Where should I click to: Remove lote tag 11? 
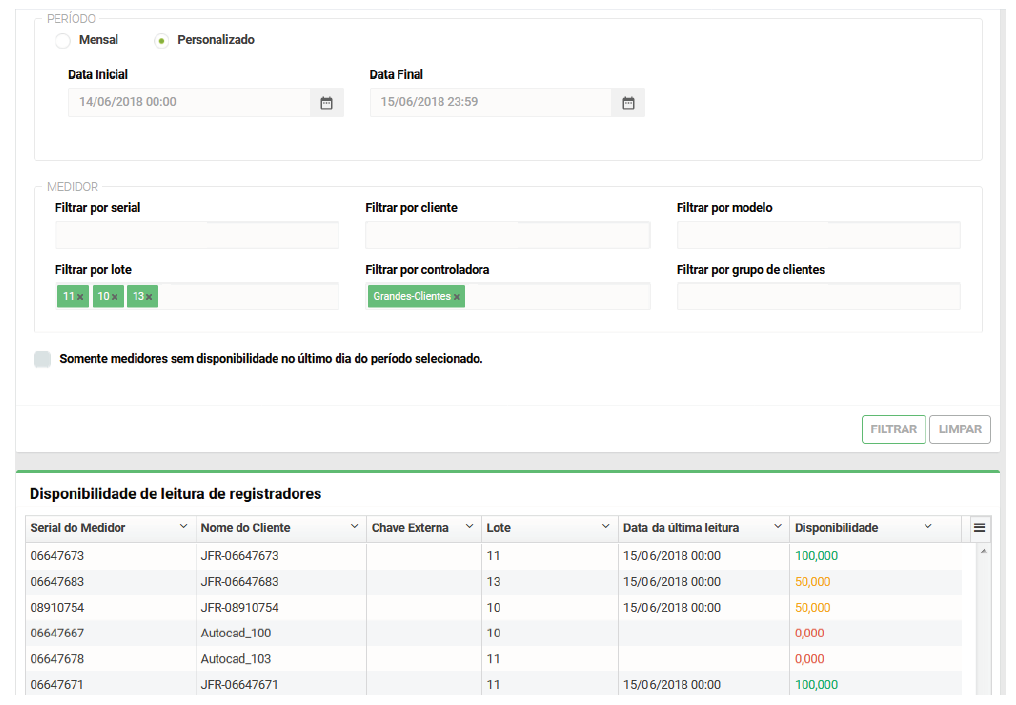pyautogui.click(x=81, y=297)
